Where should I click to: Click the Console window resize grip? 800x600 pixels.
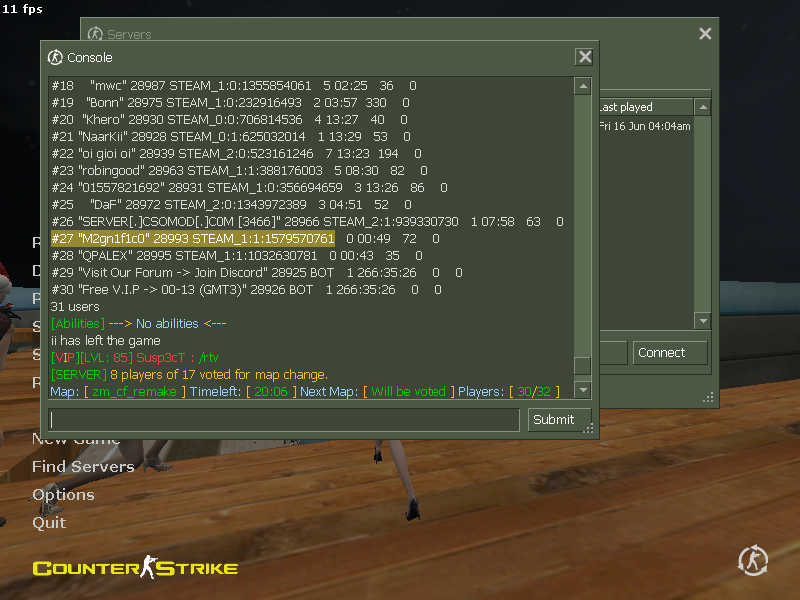tap(588, 429)
